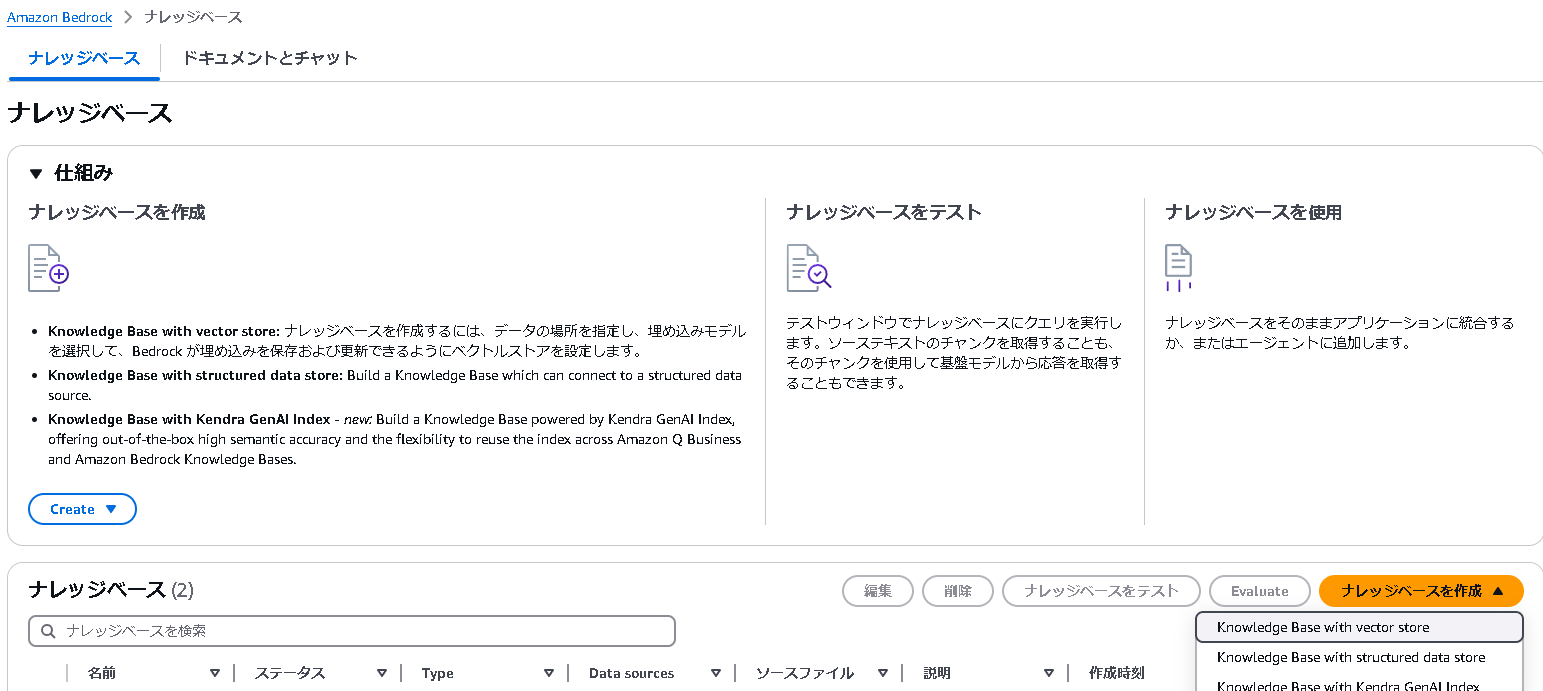
Task: Click the Amazon Bedrock breadcrumb link
Action: (x=60, y=17)
